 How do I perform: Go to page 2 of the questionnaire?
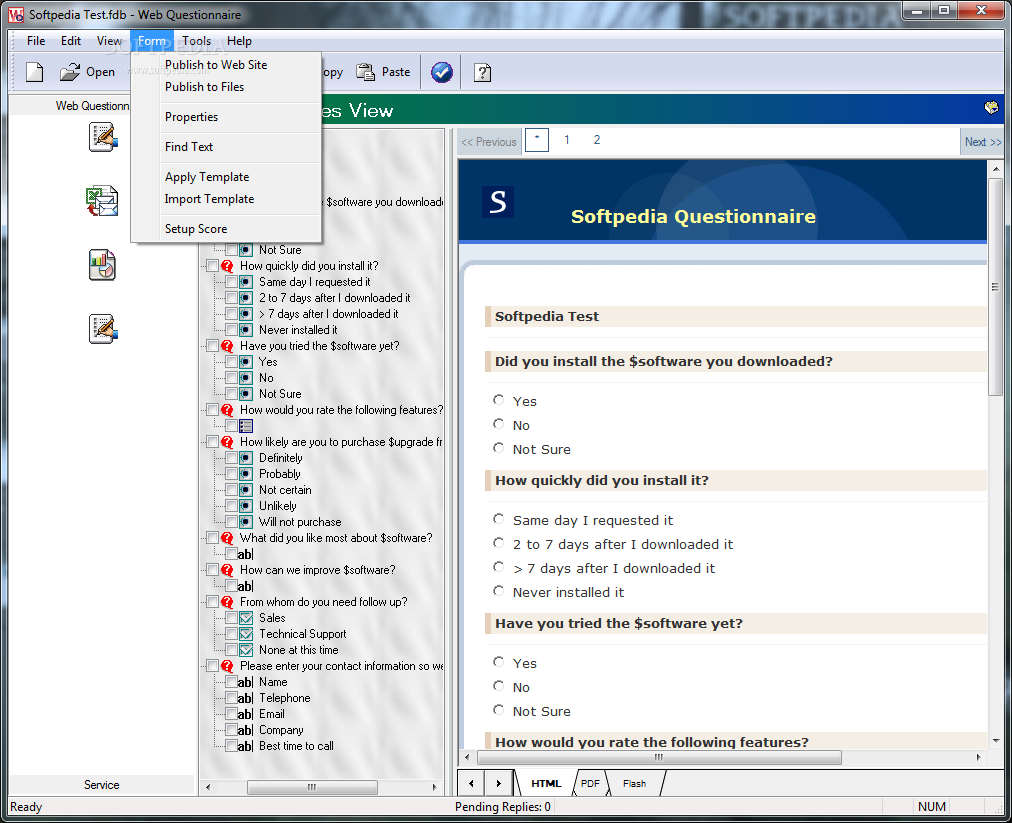(x=597, y=140)
